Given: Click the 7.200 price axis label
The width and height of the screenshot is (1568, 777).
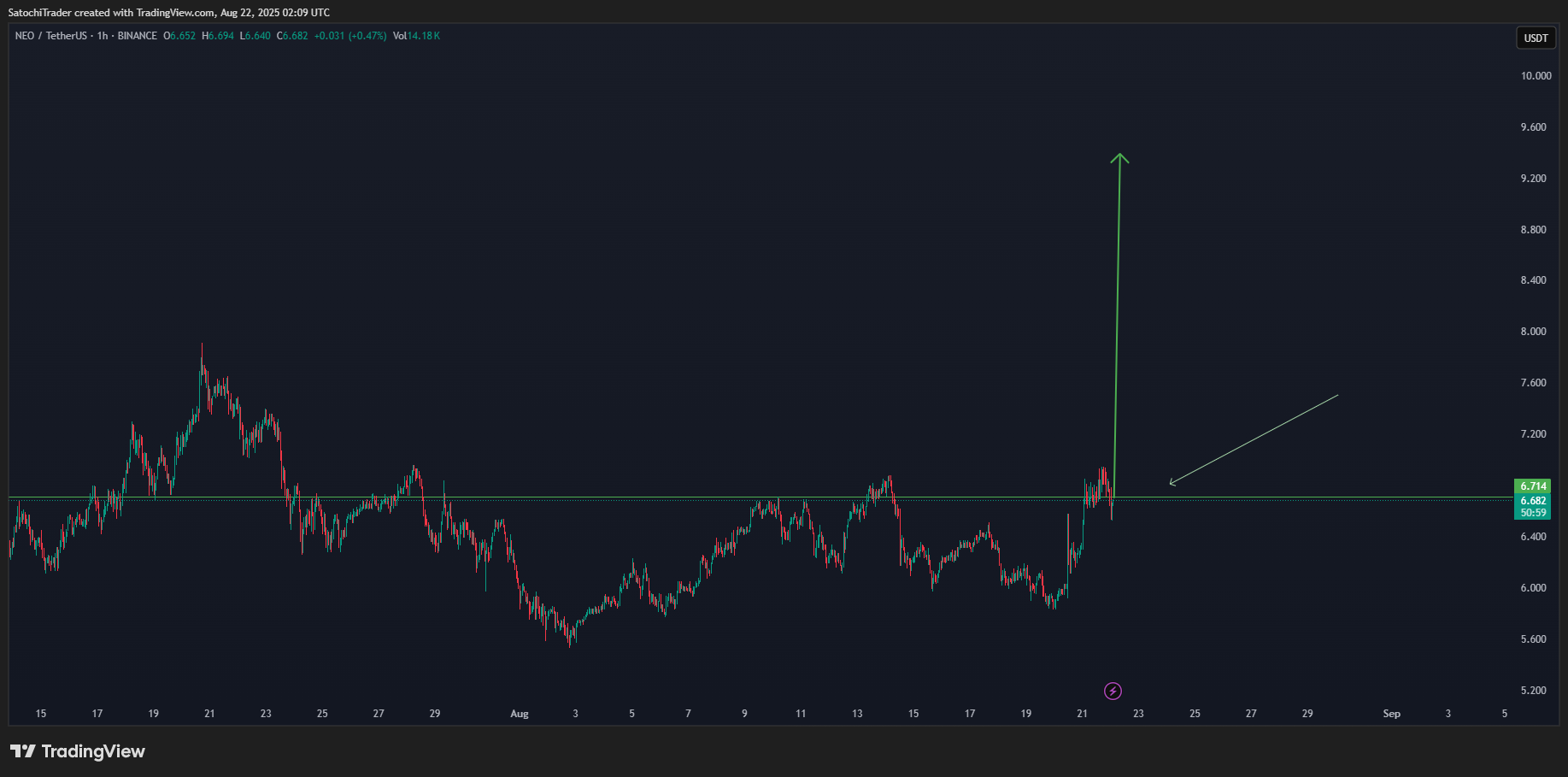Looking at the screenshot, I should [x=1533, y=434].
